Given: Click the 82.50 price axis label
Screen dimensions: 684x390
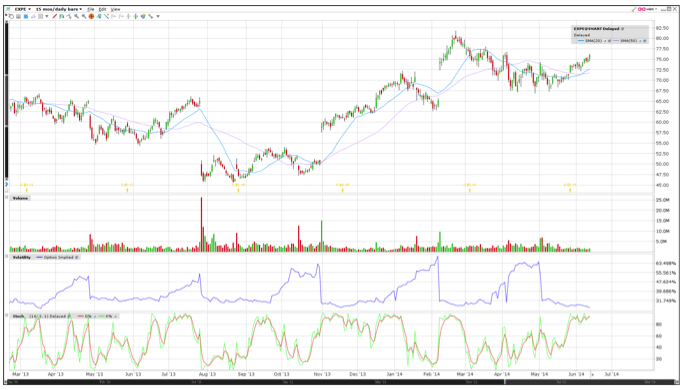Looking at the screenshot, I should pos(662,27).
